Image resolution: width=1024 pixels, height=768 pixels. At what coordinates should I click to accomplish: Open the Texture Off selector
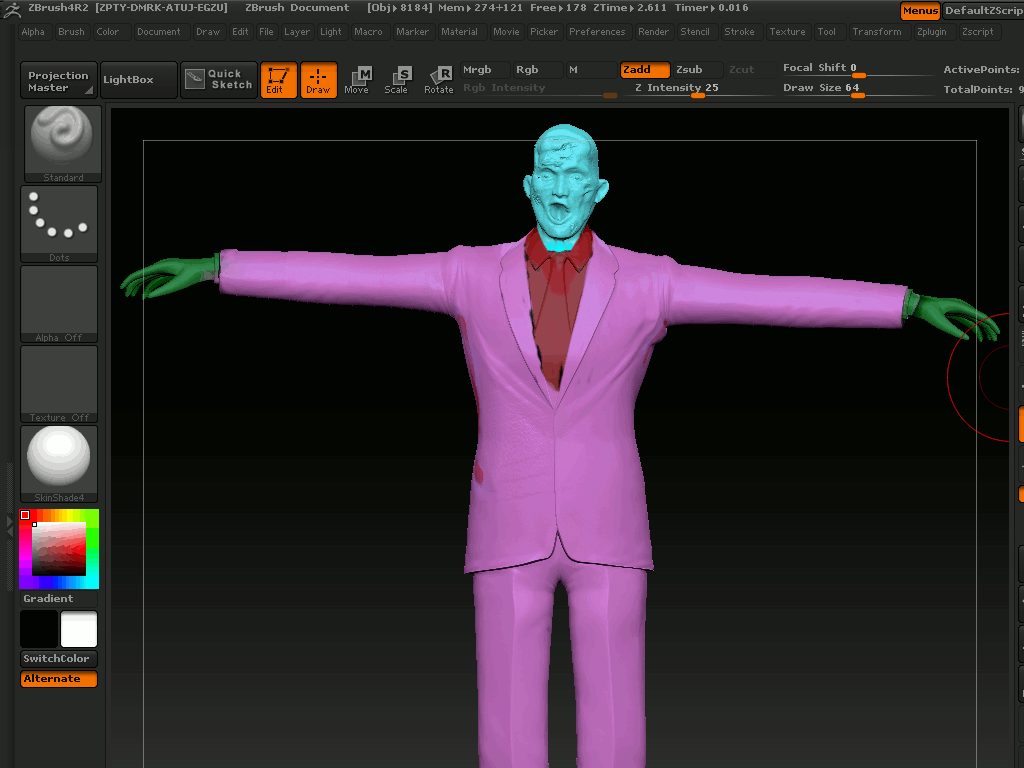pyautogui.click(x=60, y=382)
